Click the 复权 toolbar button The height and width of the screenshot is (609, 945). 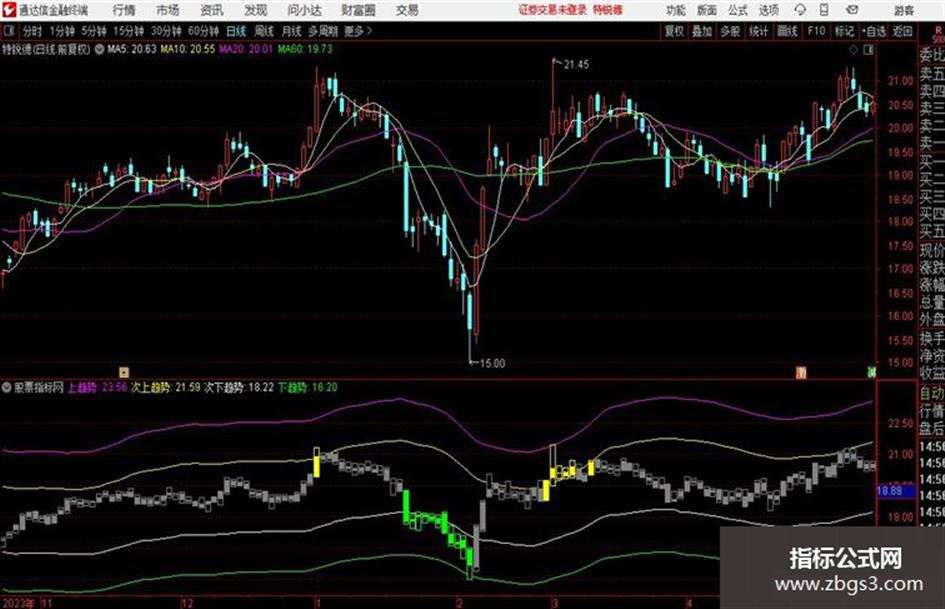pyautogui.click(x=674, y=31)
